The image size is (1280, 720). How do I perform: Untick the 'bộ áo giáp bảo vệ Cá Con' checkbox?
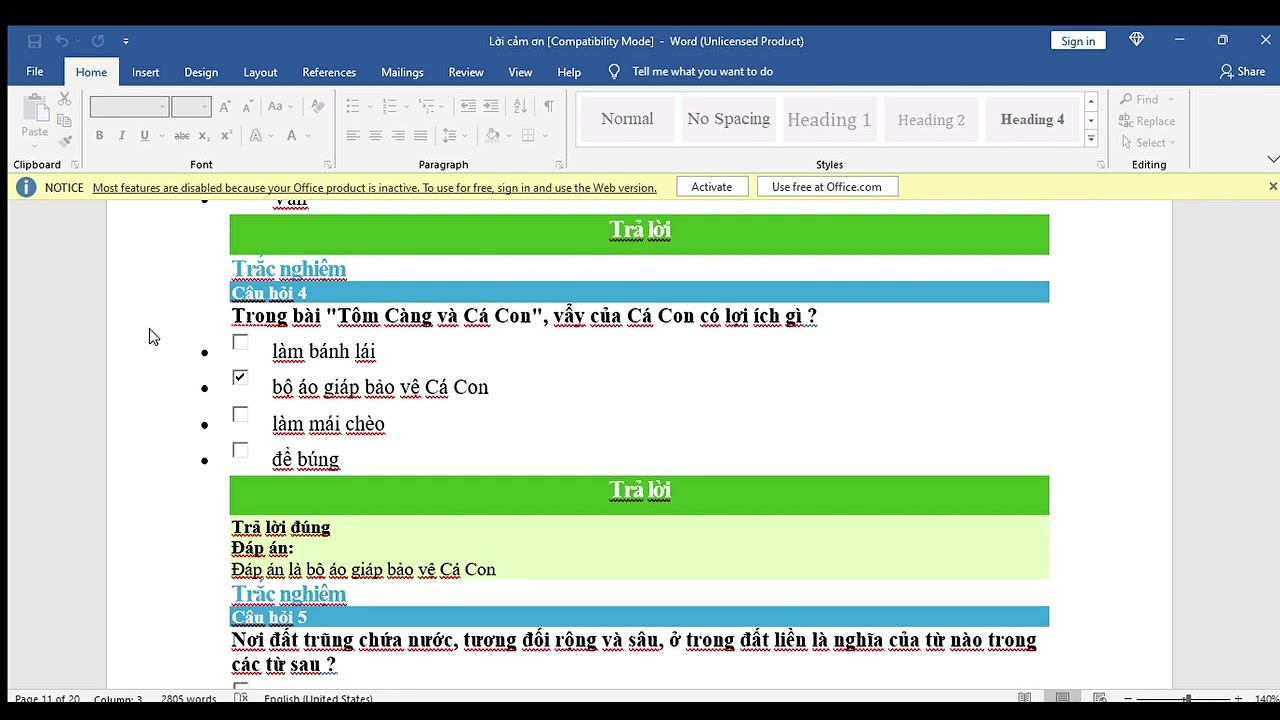pyautogui.click(x=240, y=377)
